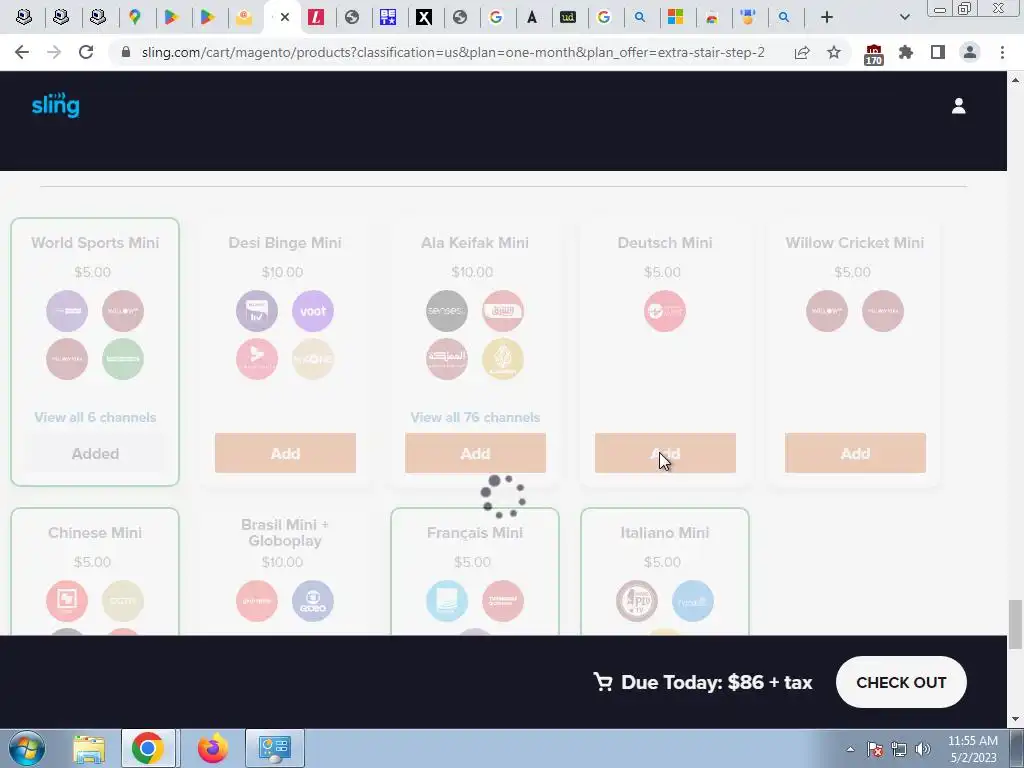Click the red channel icon in Deutsch Mini

[665, 311]
